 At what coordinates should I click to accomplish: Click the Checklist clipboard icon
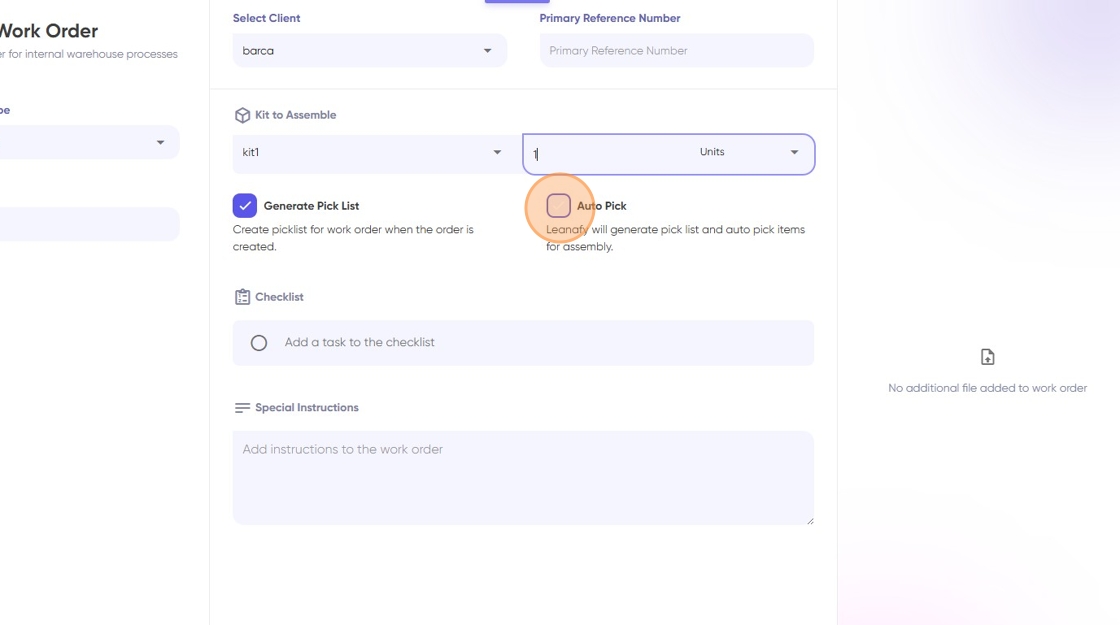[242, 297]
